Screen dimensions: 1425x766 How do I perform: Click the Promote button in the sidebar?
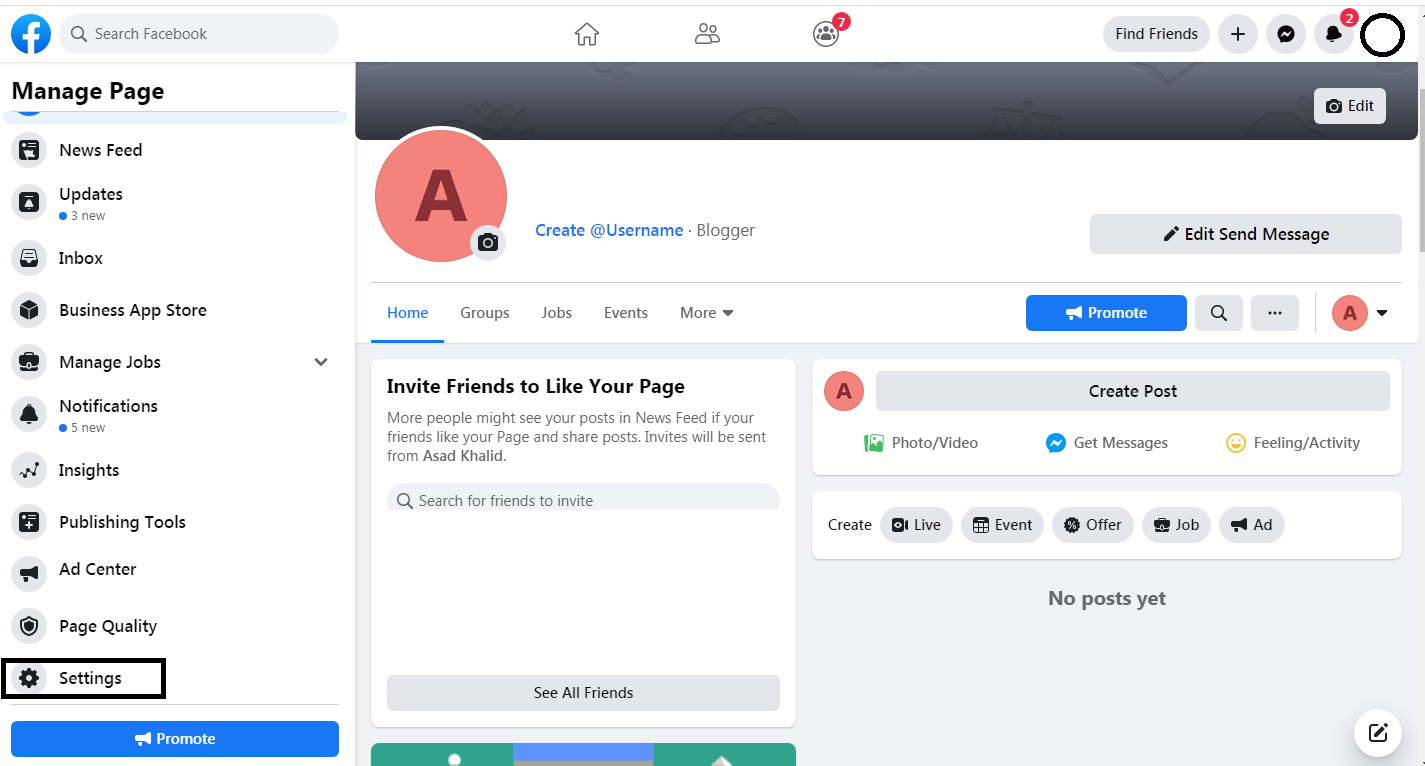click(x=175, y=739)
